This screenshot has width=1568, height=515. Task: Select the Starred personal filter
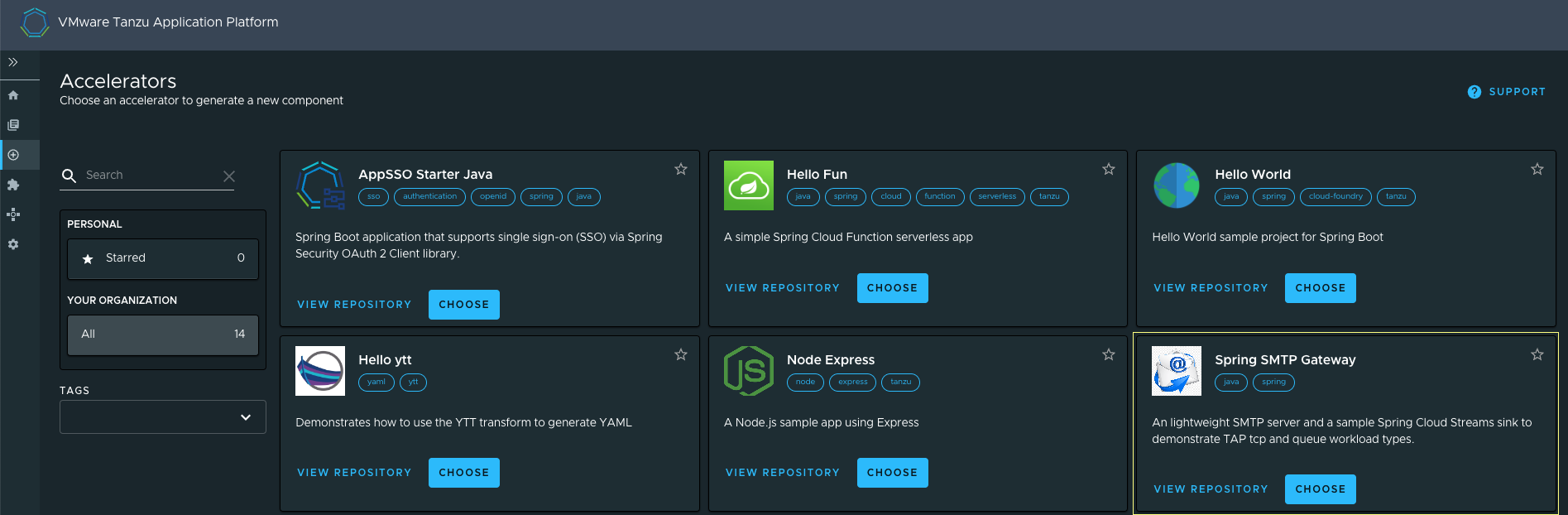pos(163,258)
